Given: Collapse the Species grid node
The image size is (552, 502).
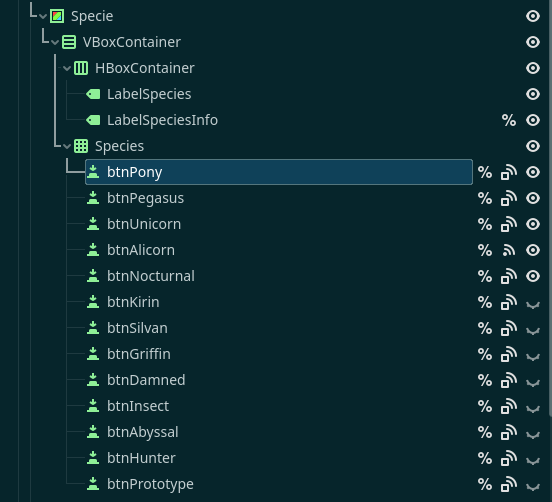Looking at the screenshot, I should tap(67, 146).
